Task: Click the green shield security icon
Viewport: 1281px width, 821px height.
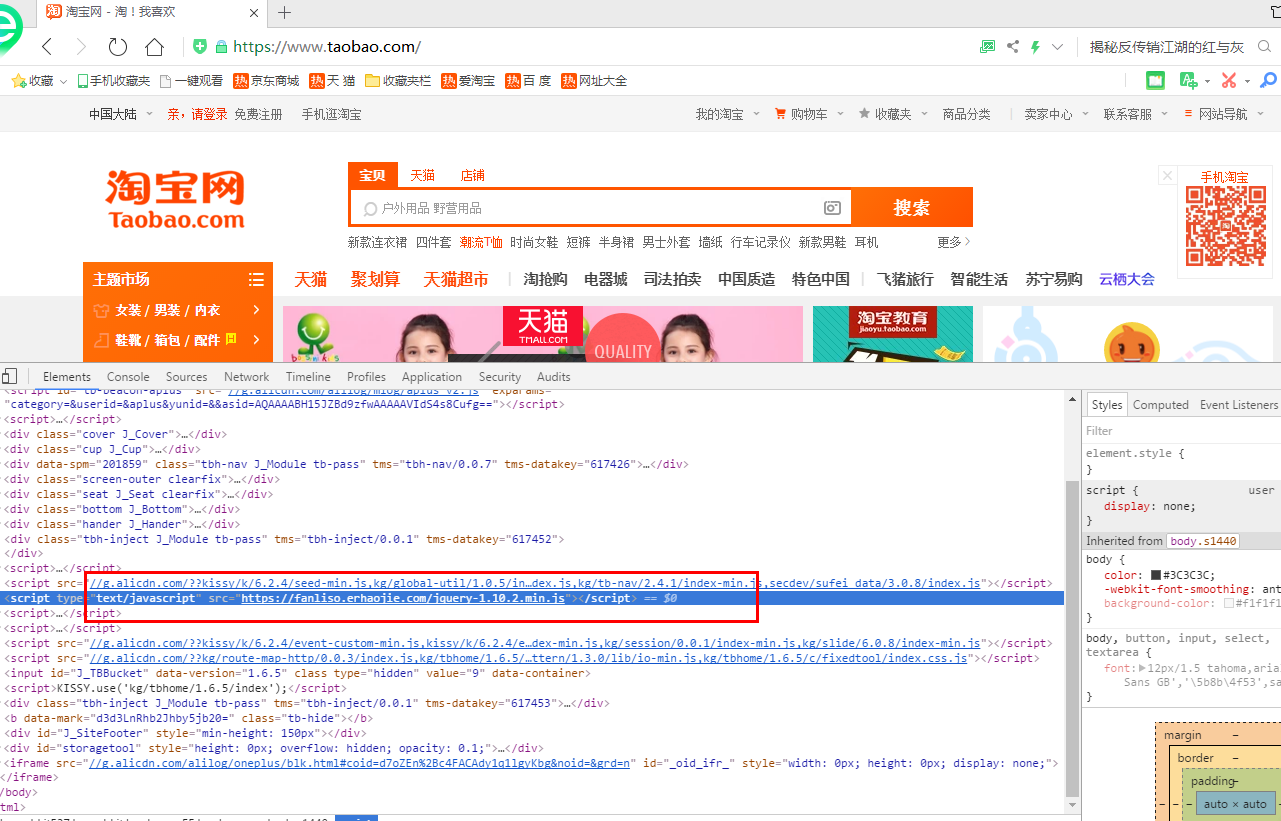Action: pos(200,46)
